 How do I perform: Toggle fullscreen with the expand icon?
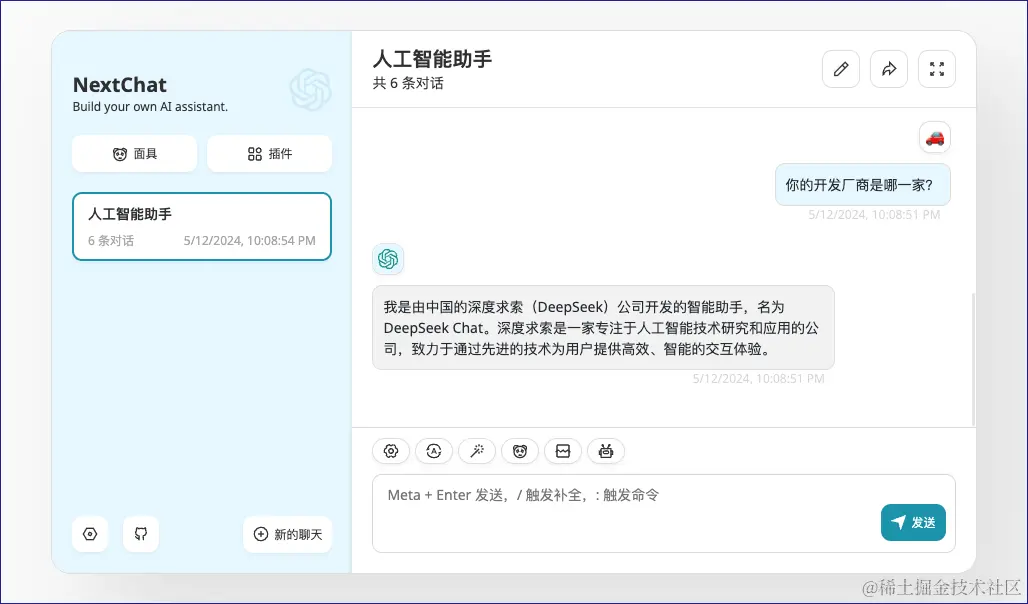click(x=937, y=69)
